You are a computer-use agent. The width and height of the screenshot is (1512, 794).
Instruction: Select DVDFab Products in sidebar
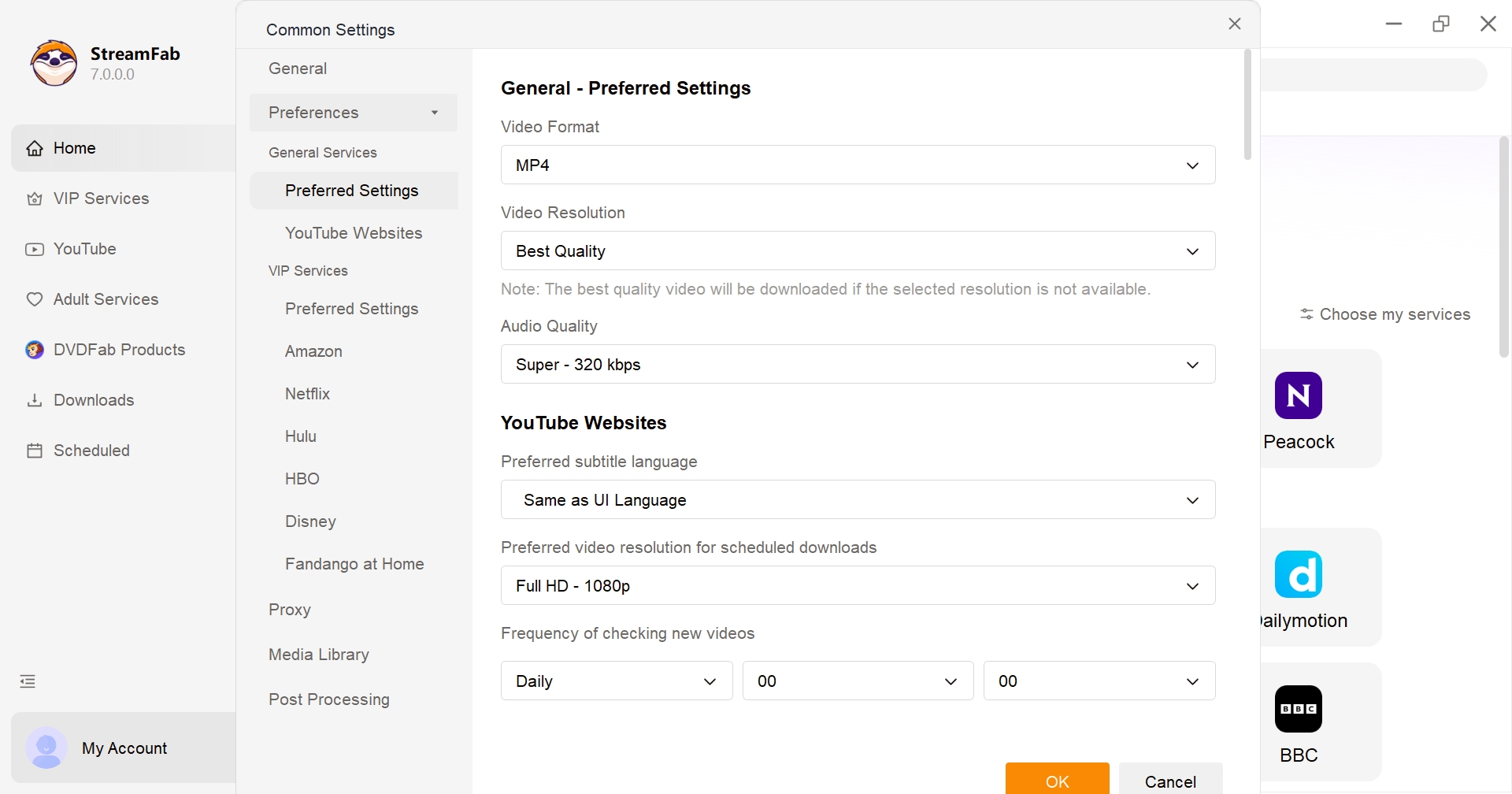click(x=119, y=350)
